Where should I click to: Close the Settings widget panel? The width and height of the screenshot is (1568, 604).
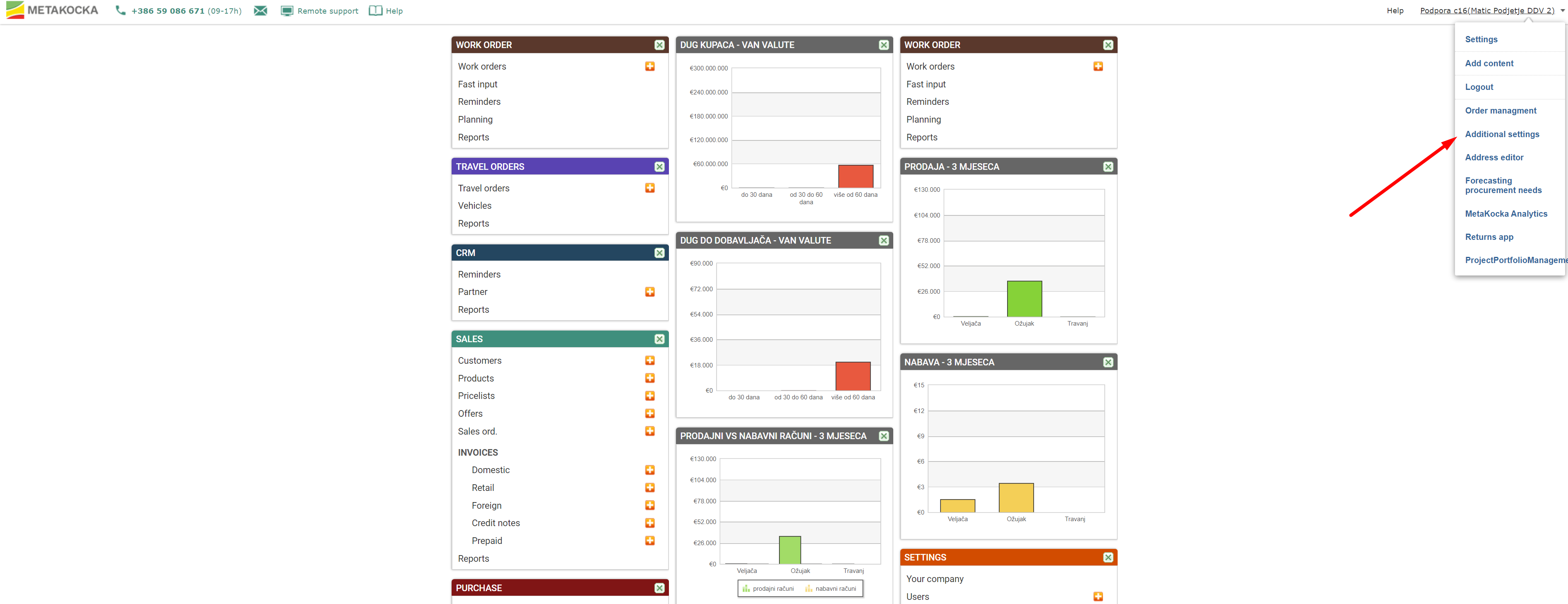click(x=1108, y=558)
